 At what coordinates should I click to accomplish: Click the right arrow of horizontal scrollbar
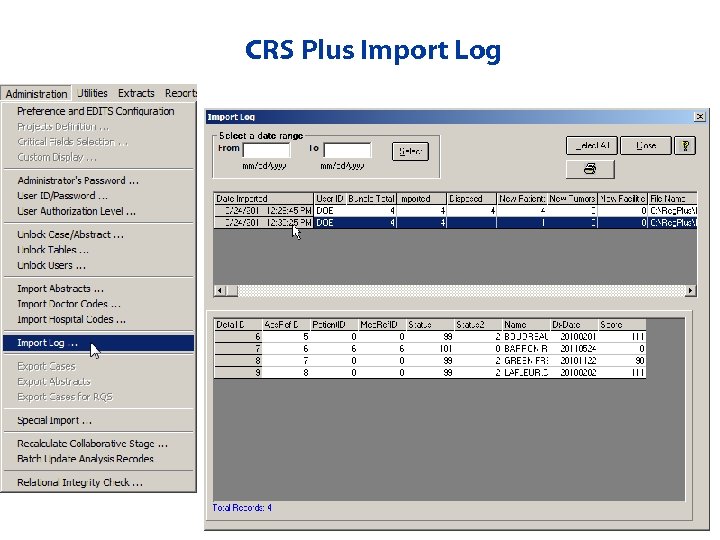point(690,291)
